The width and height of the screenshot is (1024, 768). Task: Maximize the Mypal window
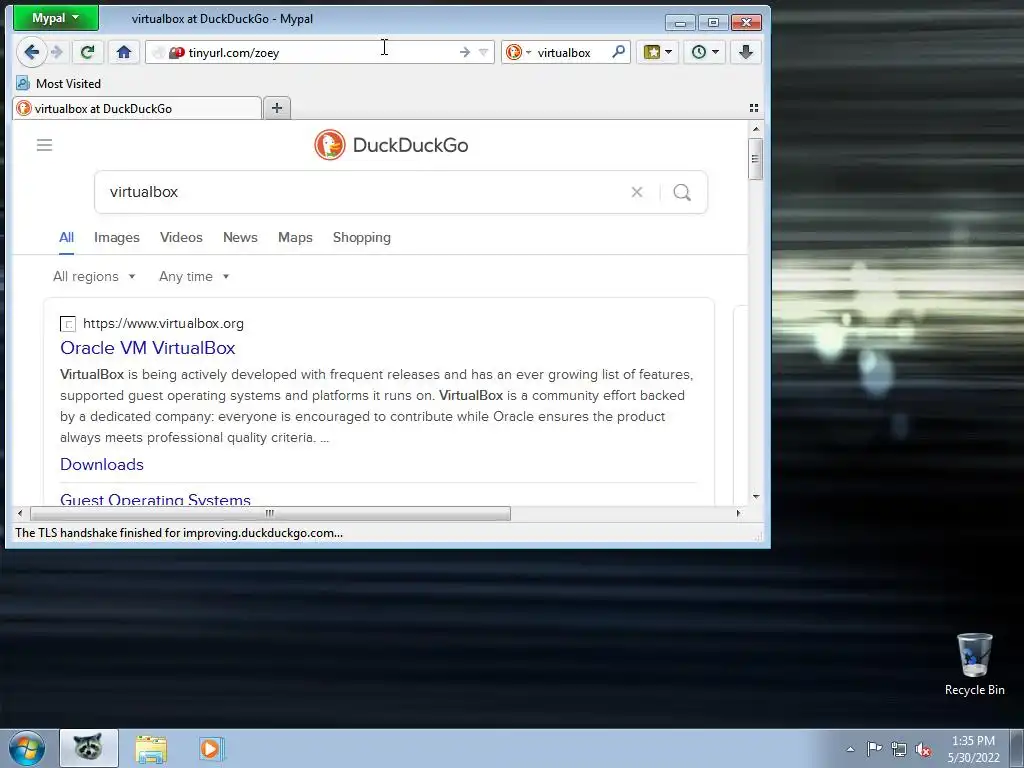713,23
